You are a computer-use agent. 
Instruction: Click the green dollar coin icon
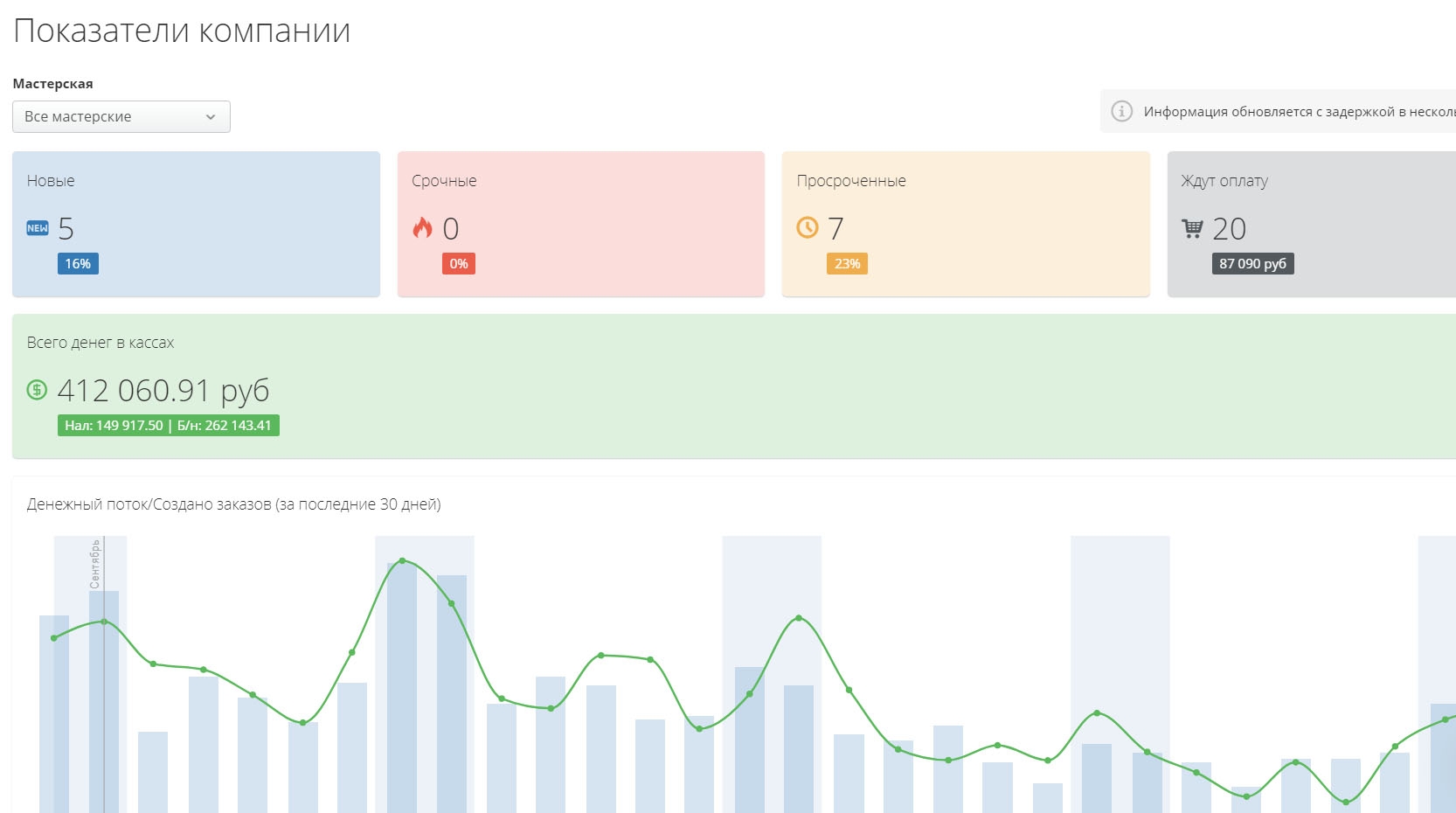[x=37, y=390]
